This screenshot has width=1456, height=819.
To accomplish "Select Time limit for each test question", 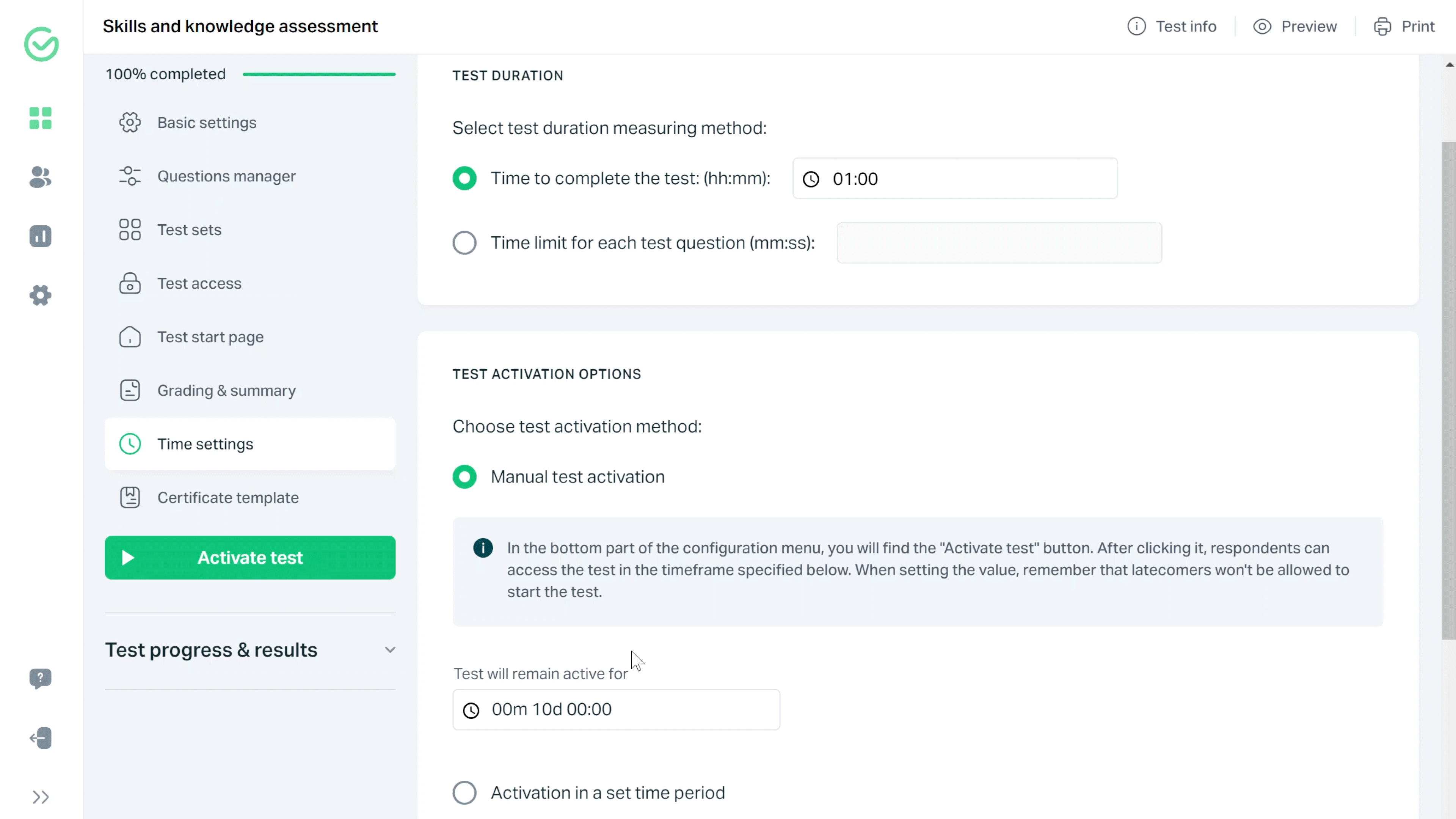I will 464,243.
